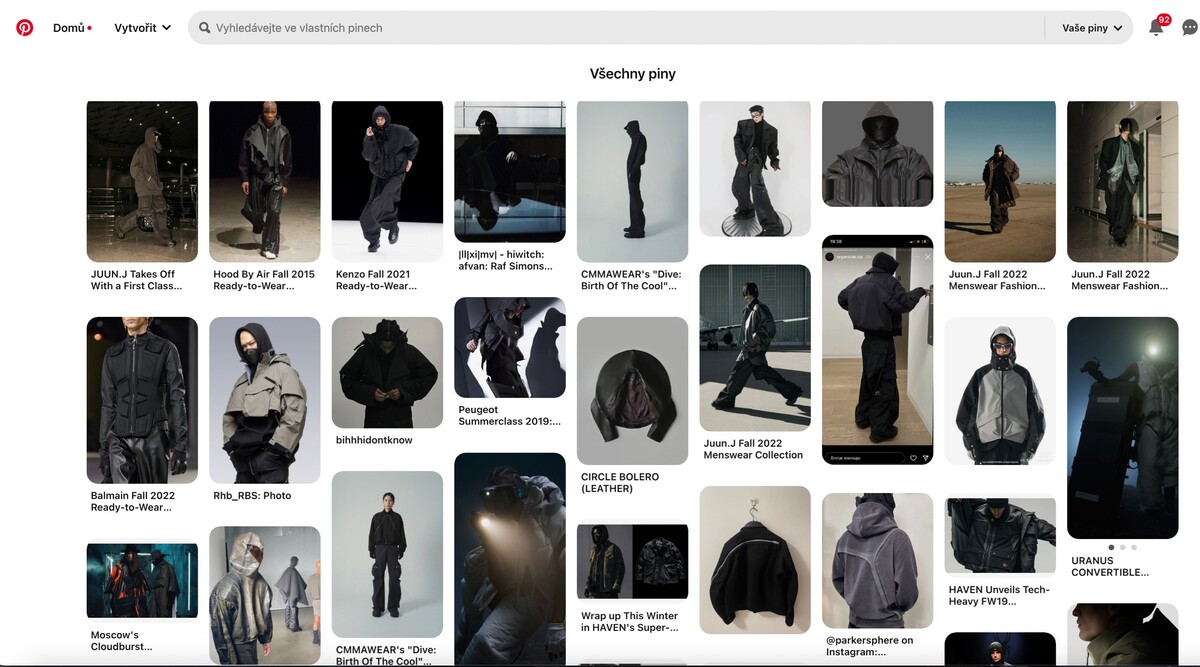1200x667 pixels.
Task: Open the bihhhidontknow pin image
Action: (387, 372)
